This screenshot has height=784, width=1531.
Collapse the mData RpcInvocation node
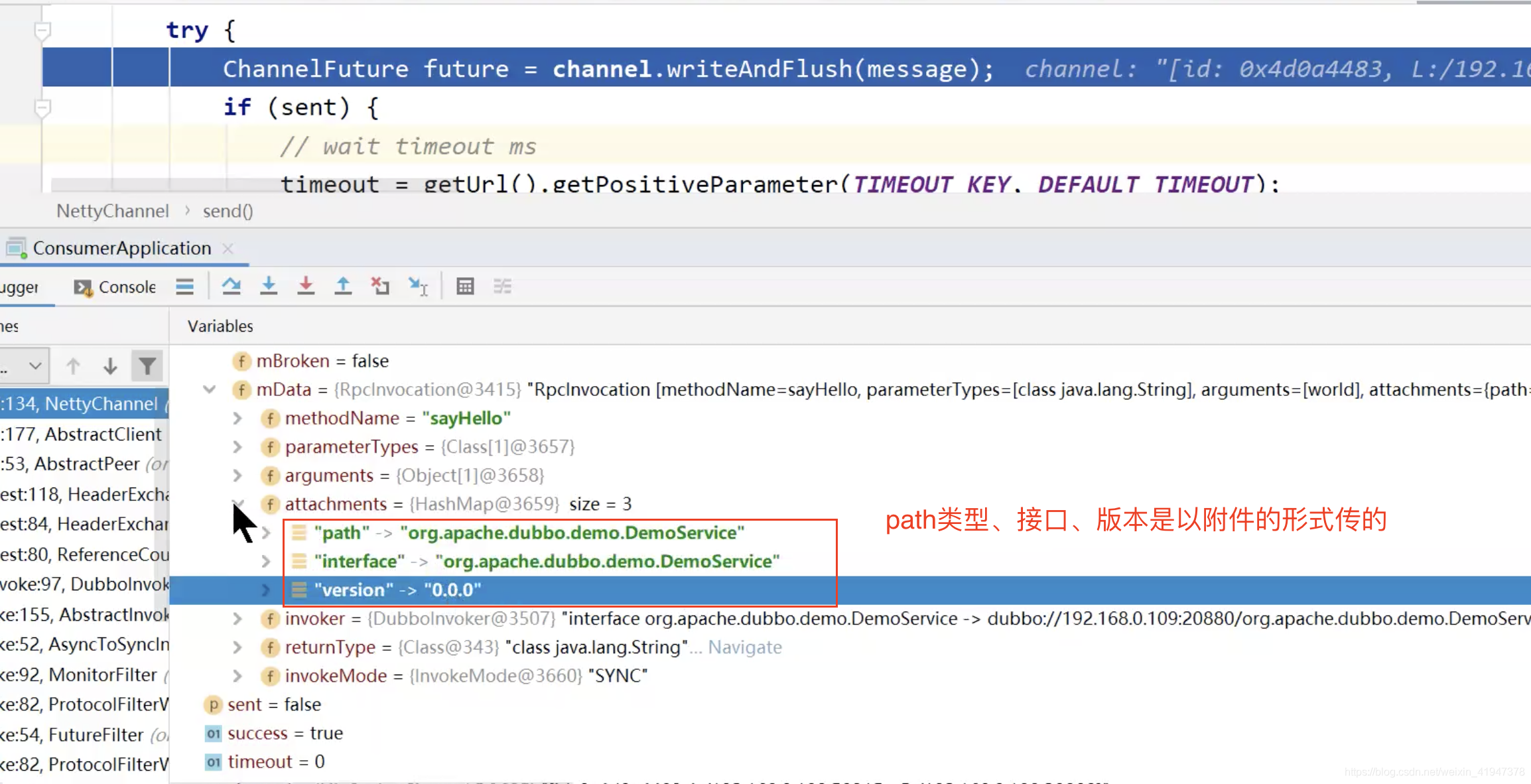point(210,389)
